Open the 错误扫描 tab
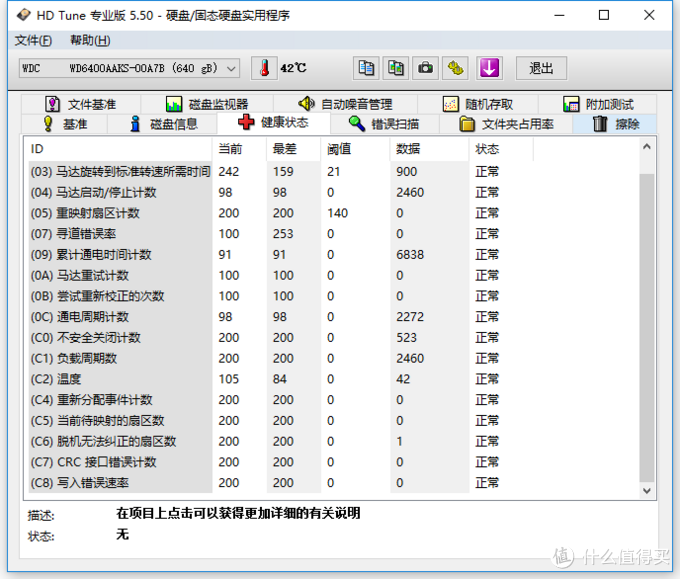680x579 pixels. pos(383,124)
